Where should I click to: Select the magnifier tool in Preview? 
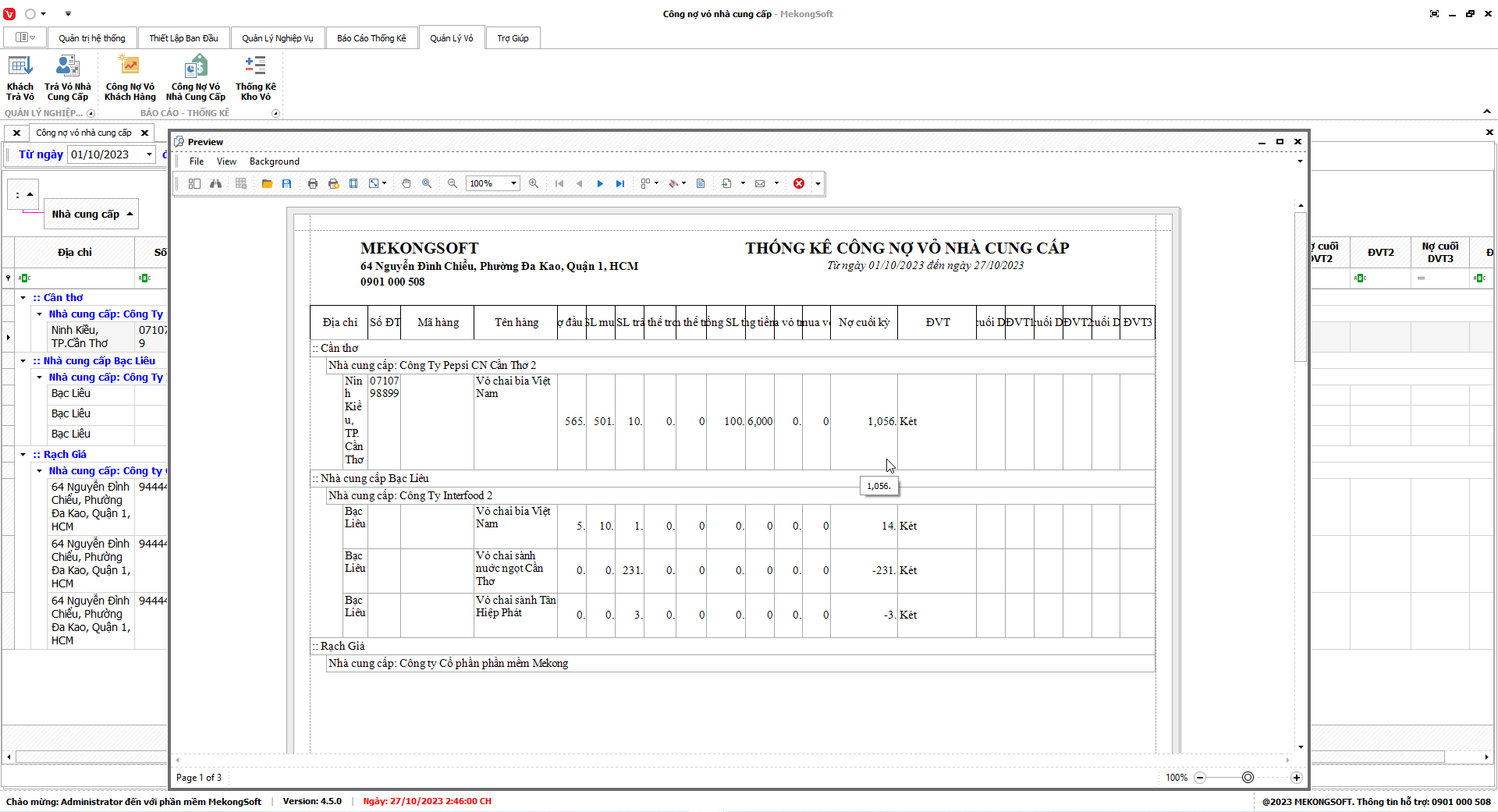point(427,183)
